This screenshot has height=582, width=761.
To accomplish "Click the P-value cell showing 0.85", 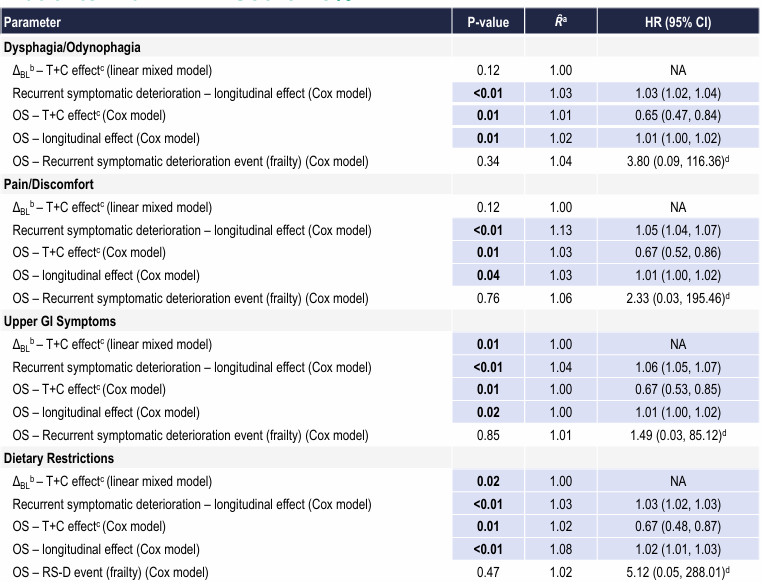I will pos(489,436).
